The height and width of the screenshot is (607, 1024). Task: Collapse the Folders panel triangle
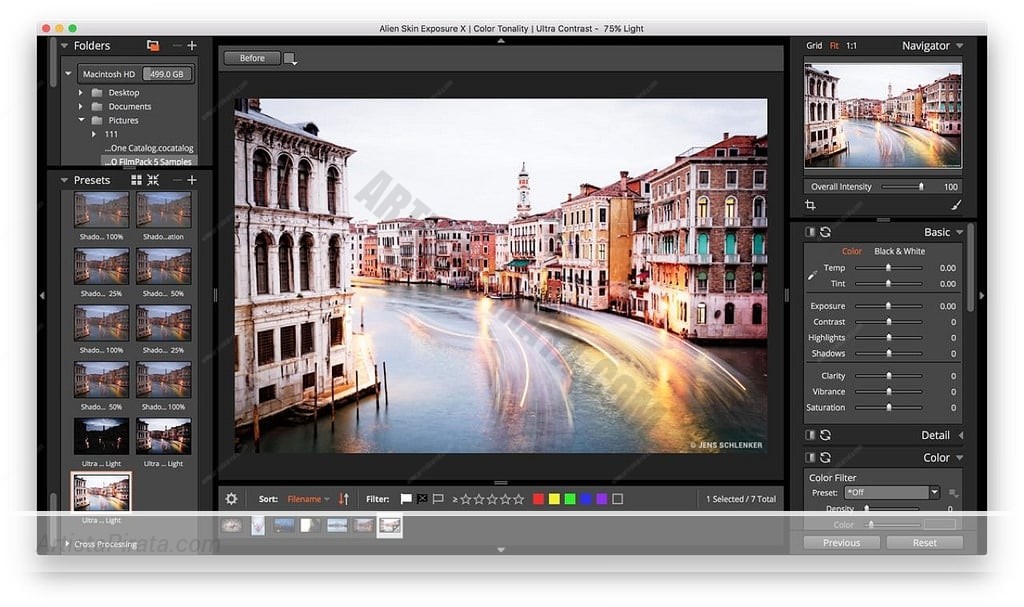[x=64, y=46]
